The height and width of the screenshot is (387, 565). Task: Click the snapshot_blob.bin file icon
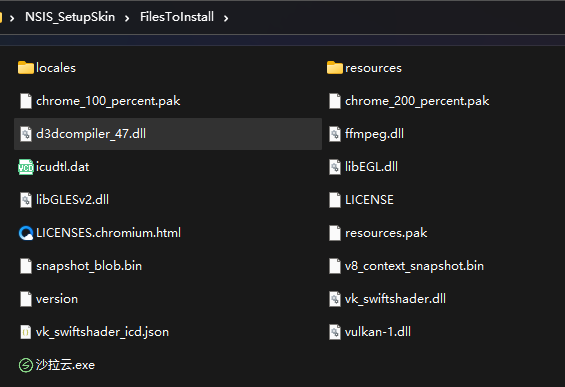26,266
